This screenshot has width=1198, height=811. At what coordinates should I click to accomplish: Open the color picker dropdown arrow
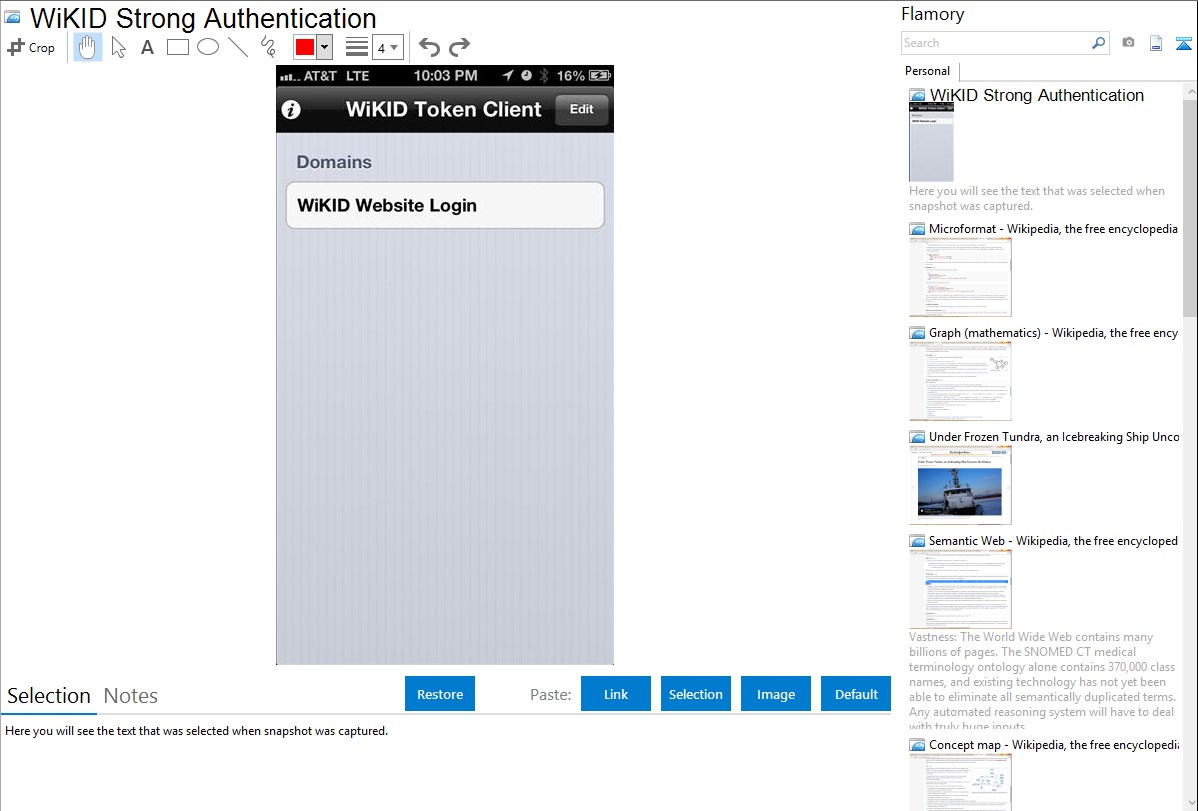point(325,47)
